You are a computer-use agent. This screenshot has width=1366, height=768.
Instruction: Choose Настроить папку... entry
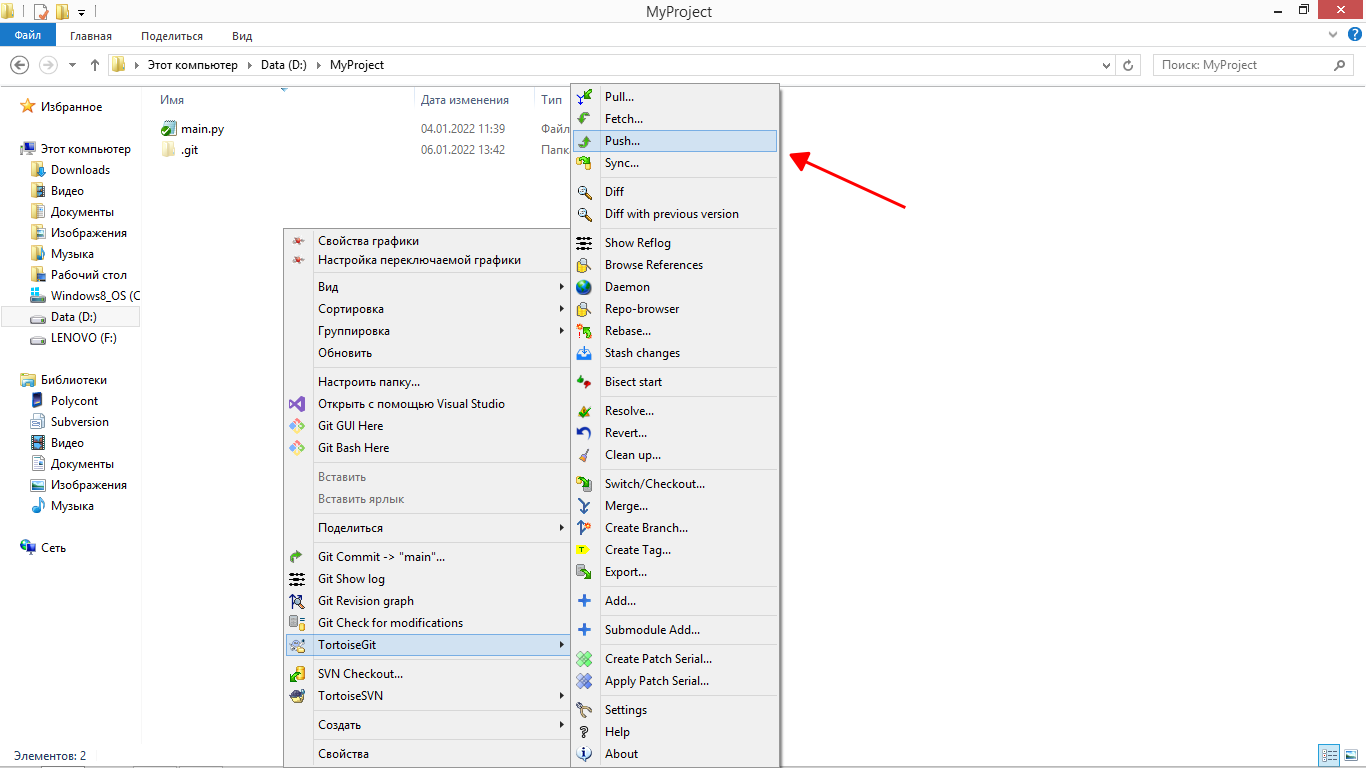(427, 382)
